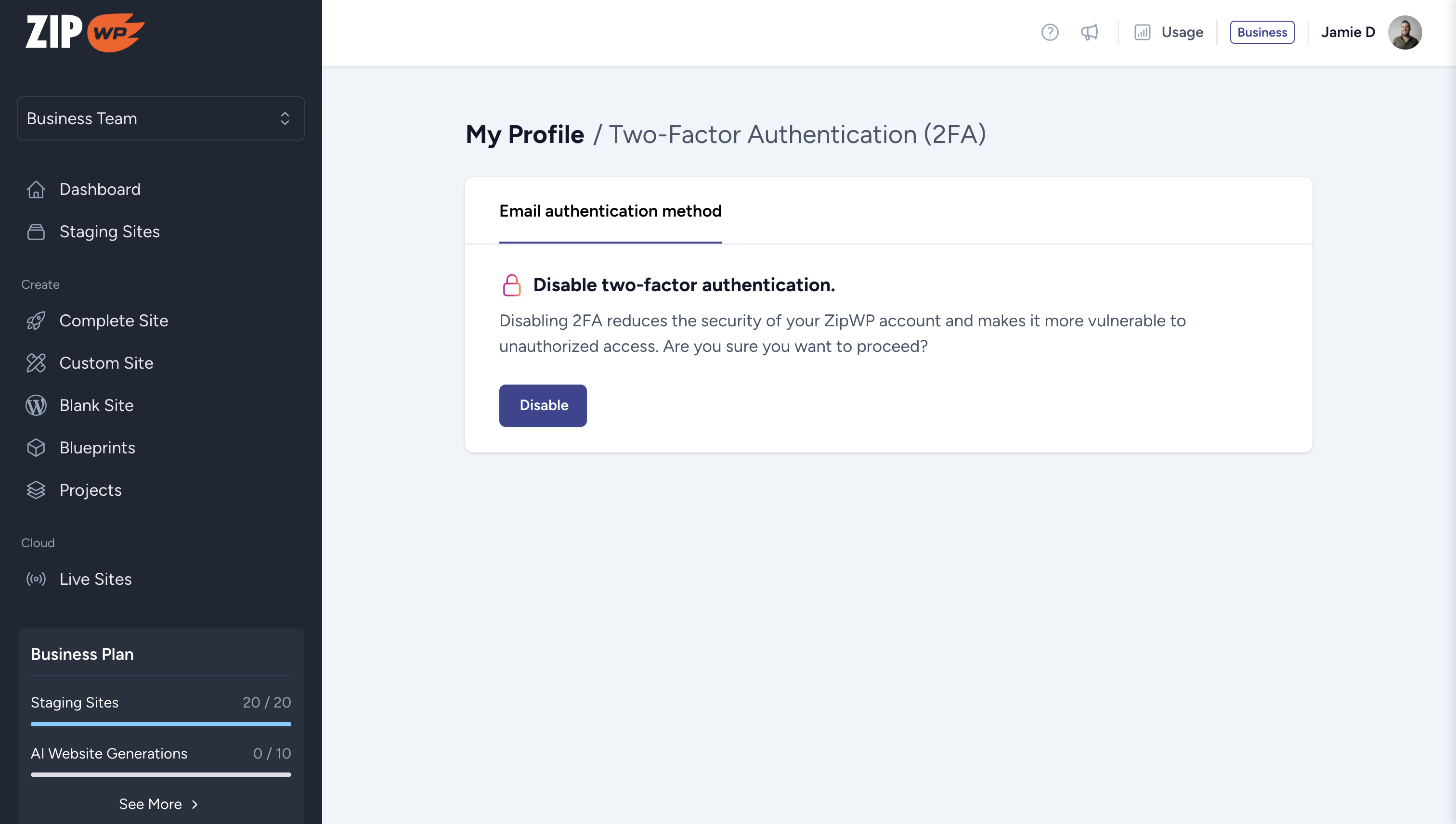Click the My Profile breadcrumb link
The width and height of the screenshot is (1456, 824).
click(x=524, y=135)
